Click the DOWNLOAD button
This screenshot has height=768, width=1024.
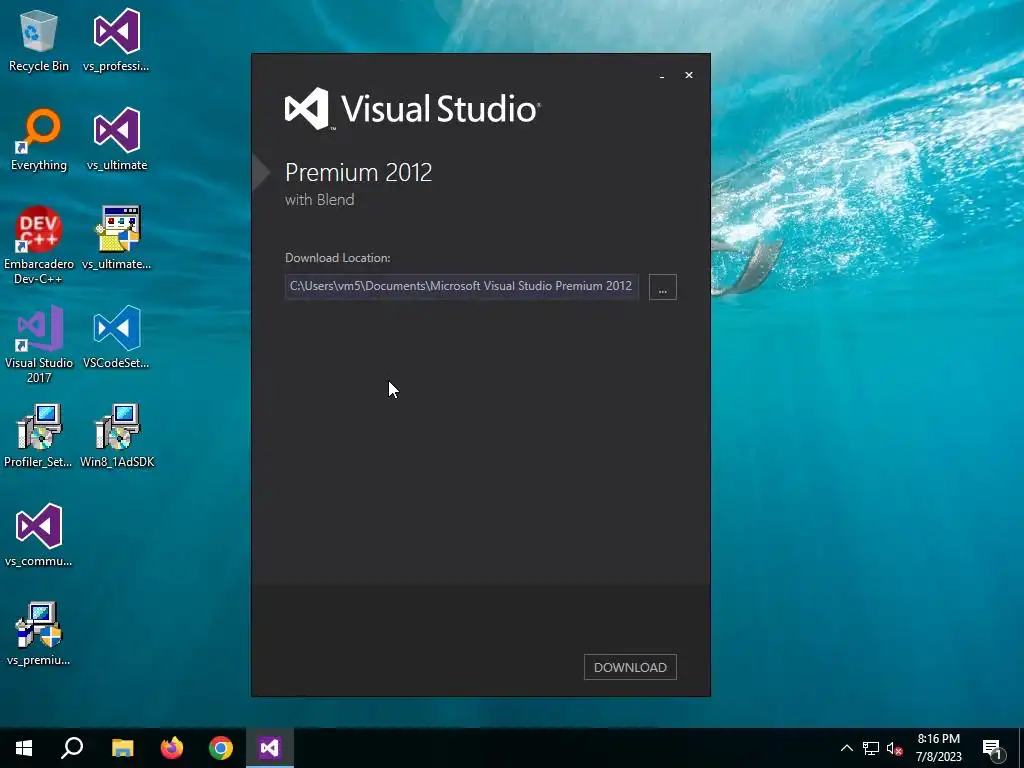[630, 667]
